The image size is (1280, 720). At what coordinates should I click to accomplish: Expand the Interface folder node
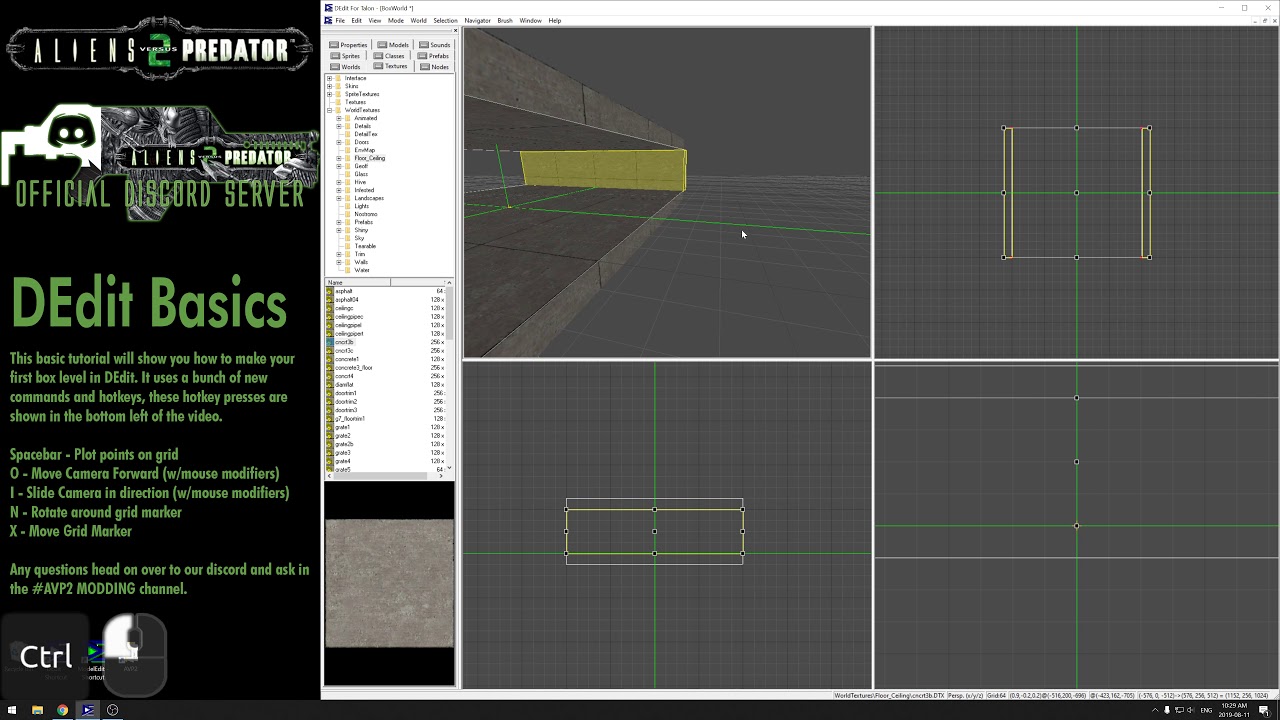click(329, 78)
